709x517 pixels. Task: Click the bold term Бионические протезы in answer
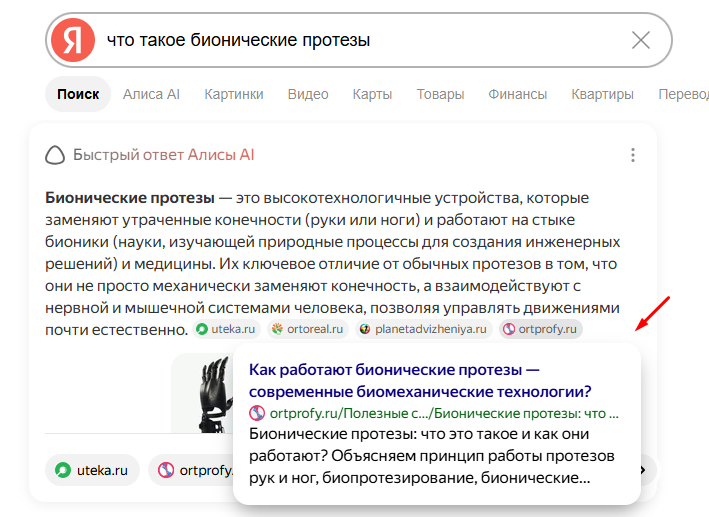(130, 198)
